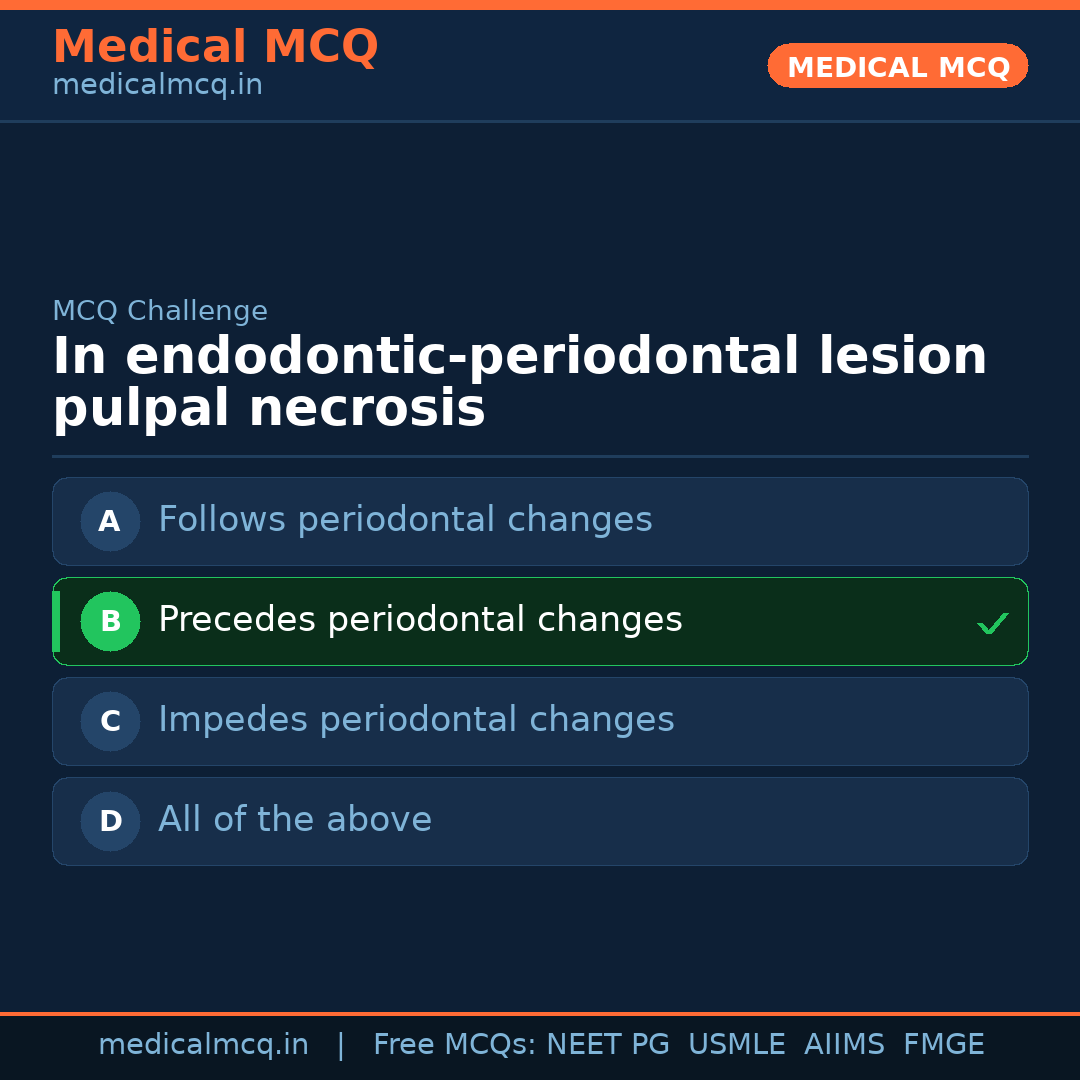Click the letter A circle badge
This screenshot has height=1080, width=1080.
click(110, 521)
